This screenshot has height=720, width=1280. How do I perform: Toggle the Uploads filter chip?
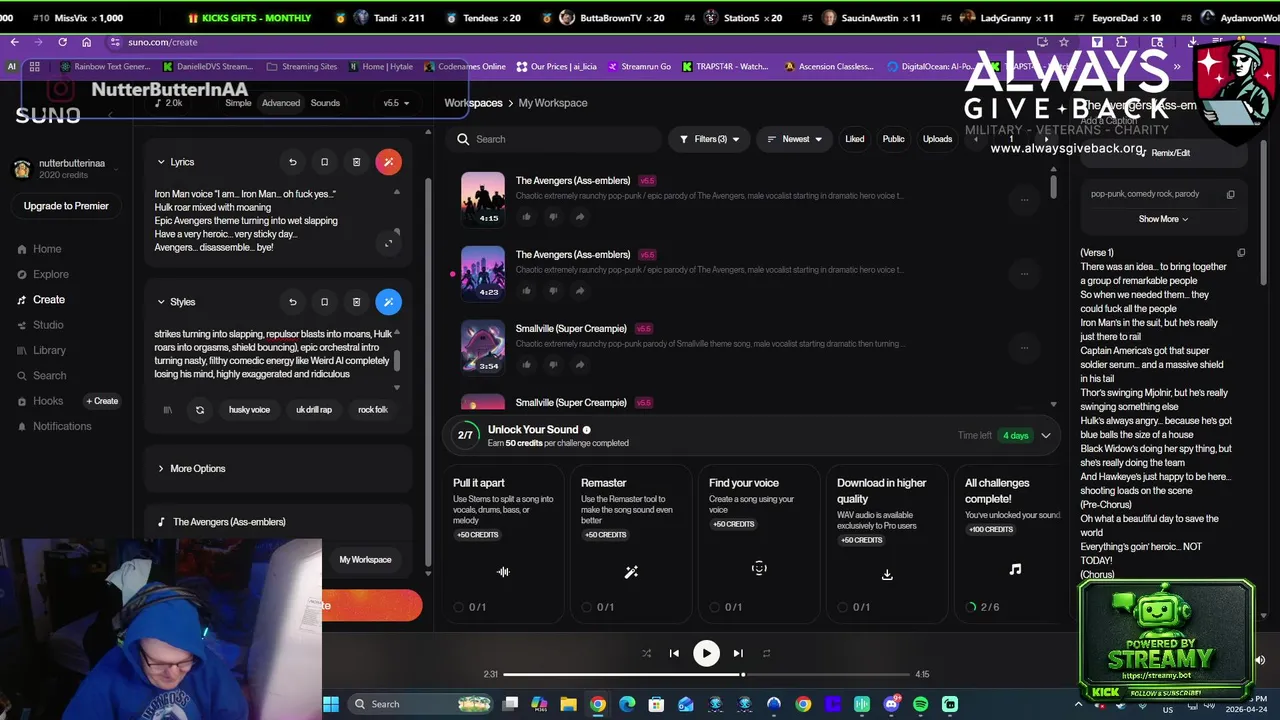(x=937, y=139)
